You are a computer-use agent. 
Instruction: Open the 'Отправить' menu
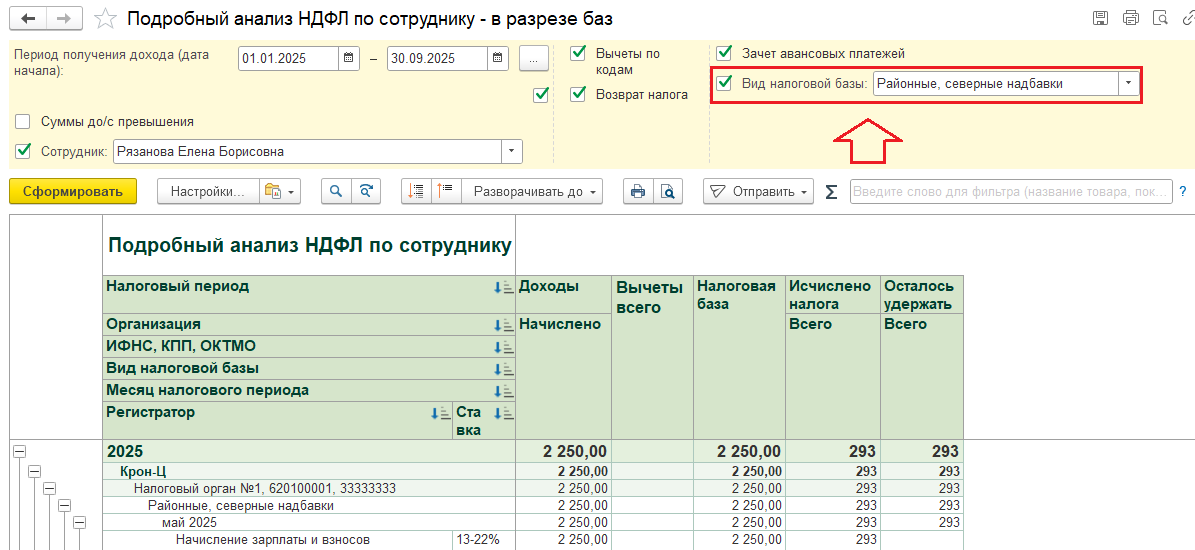point(759,192)
